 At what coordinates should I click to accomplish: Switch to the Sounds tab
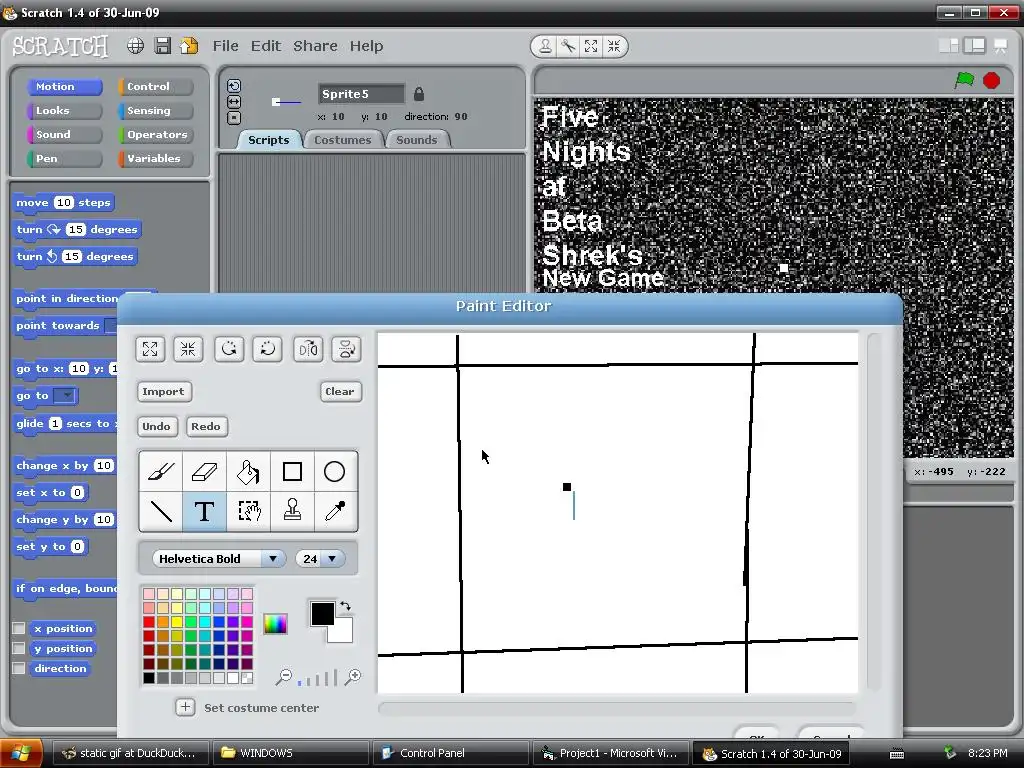[x=417, y=140]
